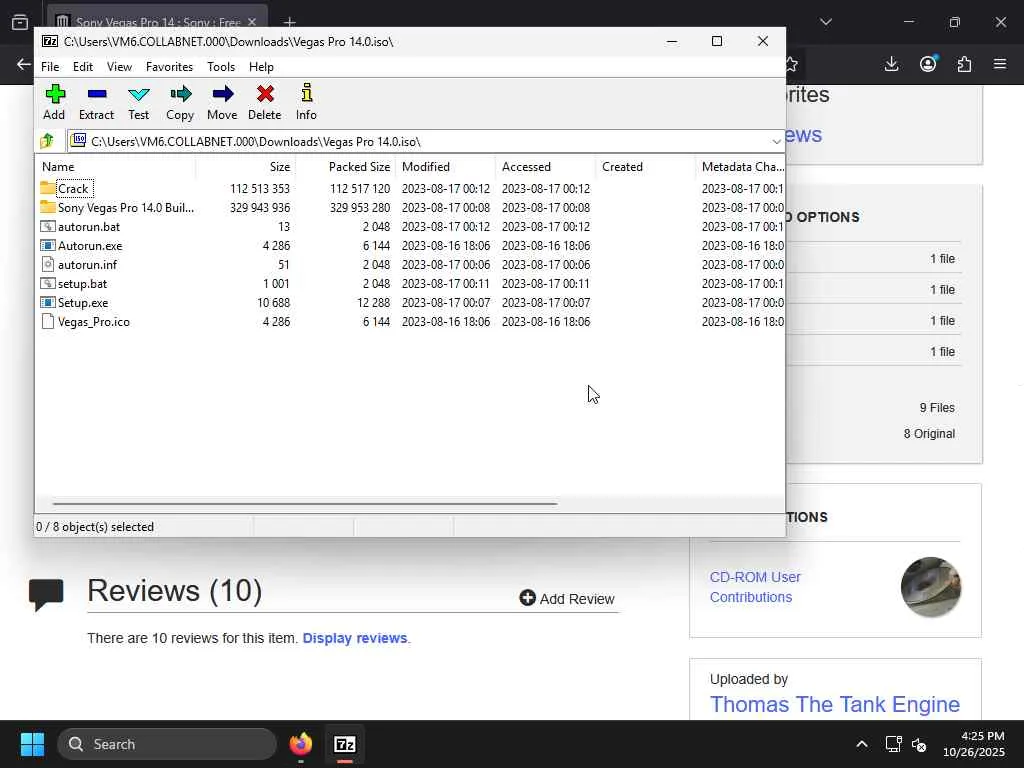The image size is (1024, 768).
Task: Click the Display reviews link
Action: point(355,638)
